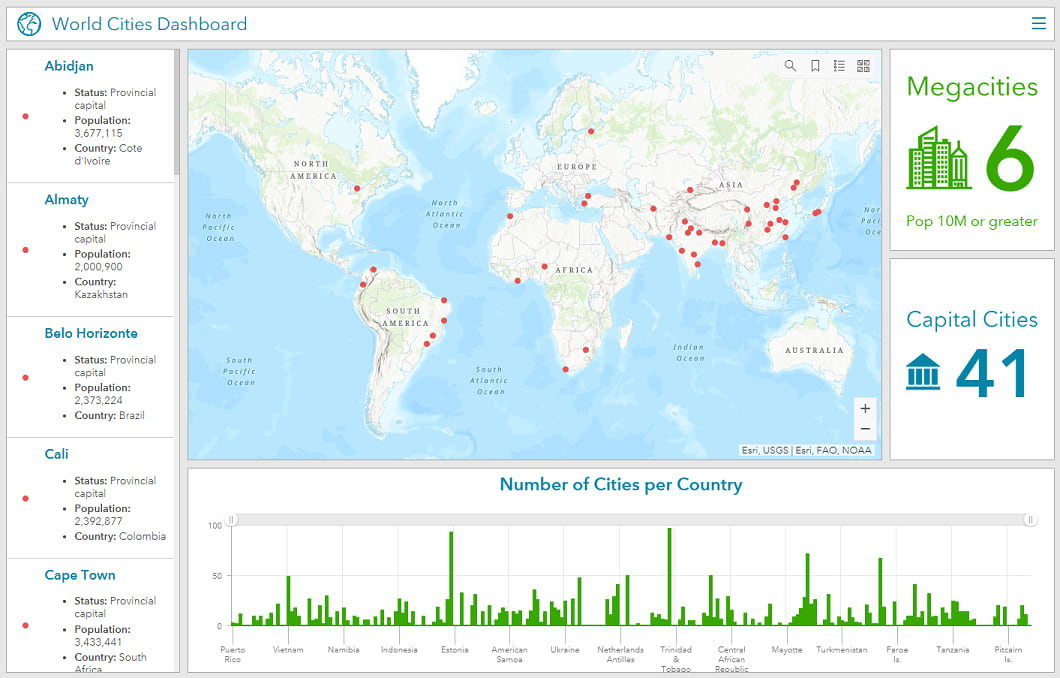1060x678 pixels.
Task: Click 'Country: Kazakhstan' text
Action: tap(101, 288)
